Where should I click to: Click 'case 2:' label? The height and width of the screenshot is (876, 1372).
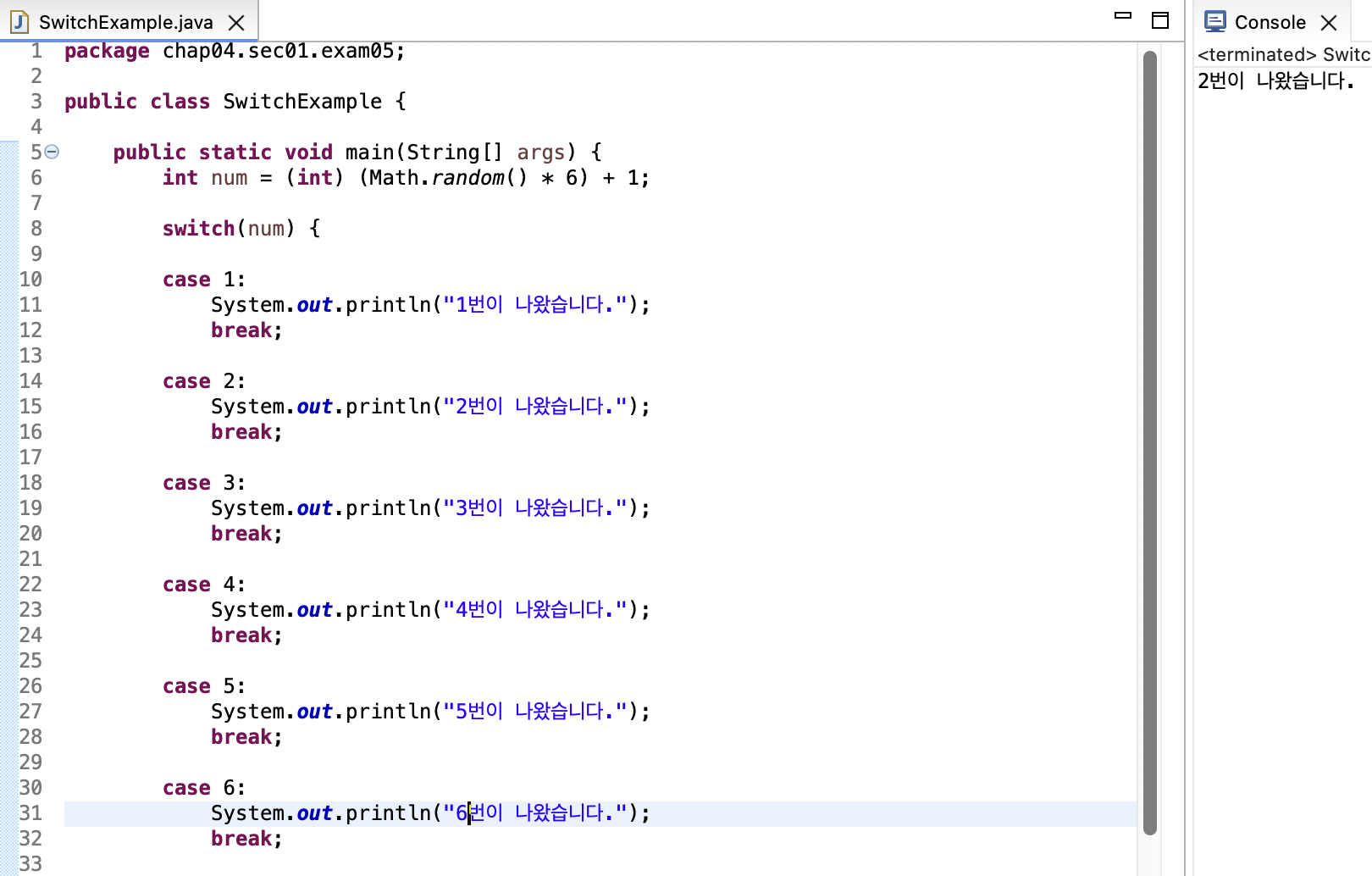point(204,381)
